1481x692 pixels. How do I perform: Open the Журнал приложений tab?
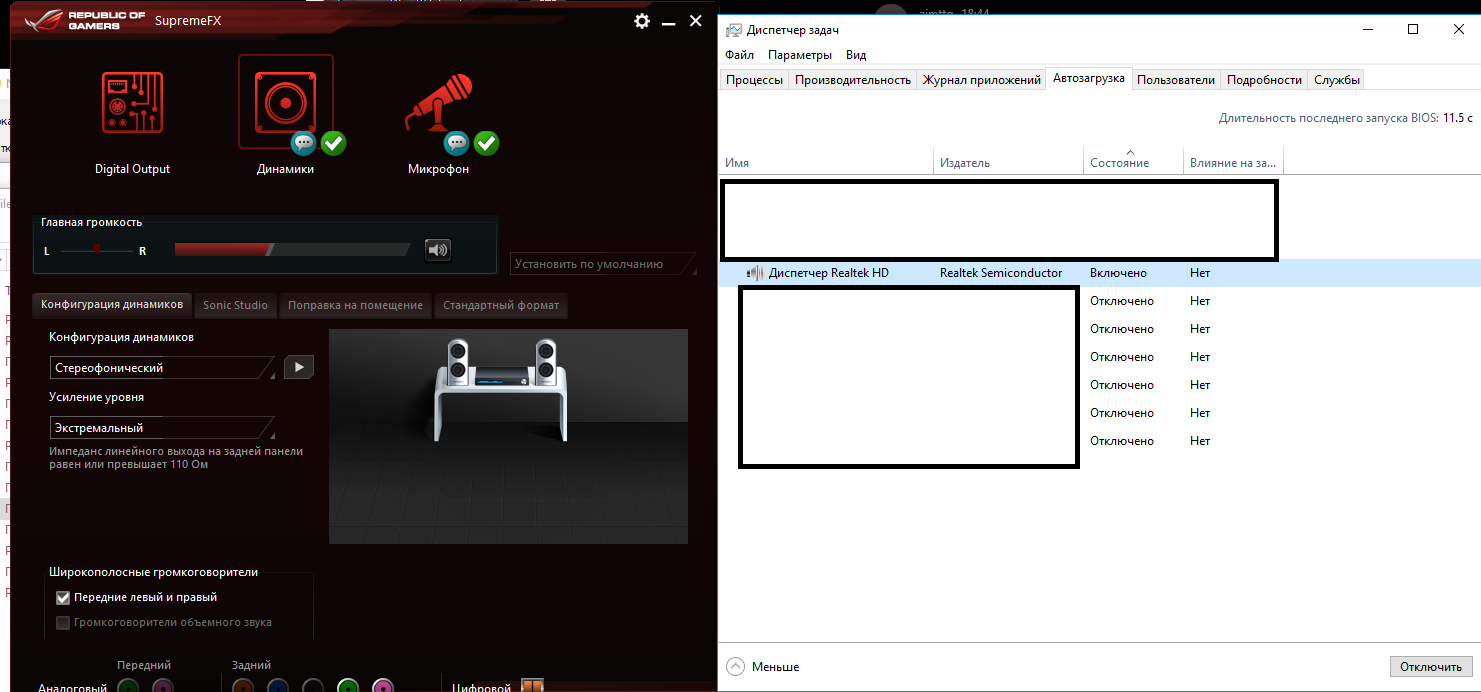click(981, 80)
